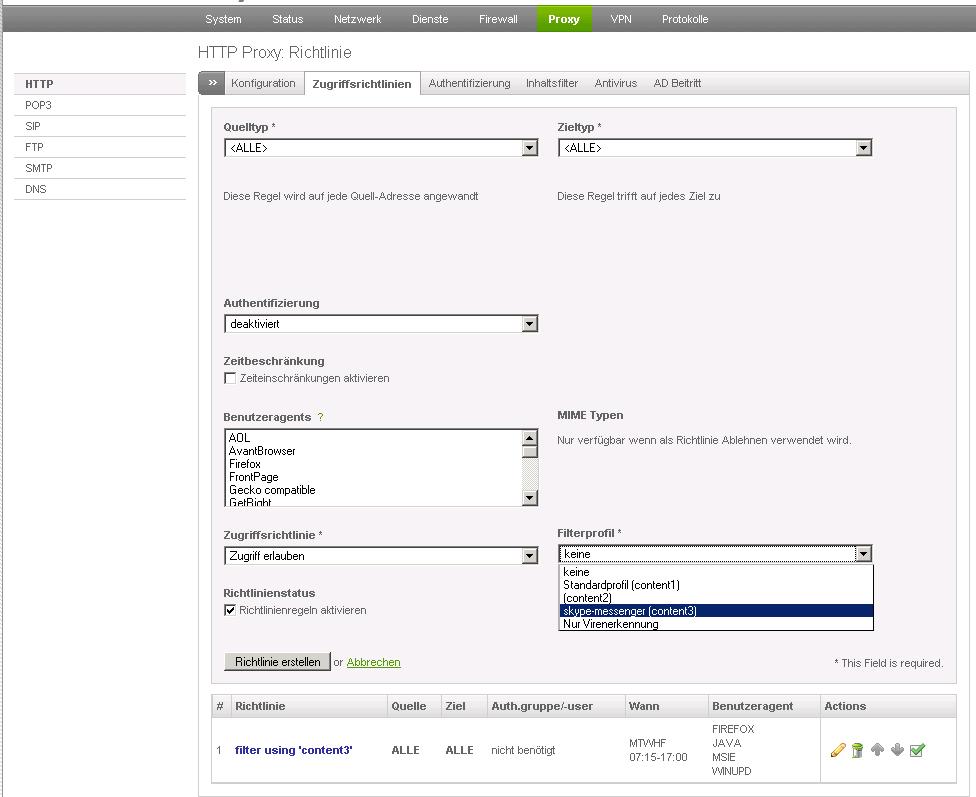The width and height of the screenshot is (976, 797).
Task: Switch to Zugriffsrichtlinien tab
Action: pos(362,83)
